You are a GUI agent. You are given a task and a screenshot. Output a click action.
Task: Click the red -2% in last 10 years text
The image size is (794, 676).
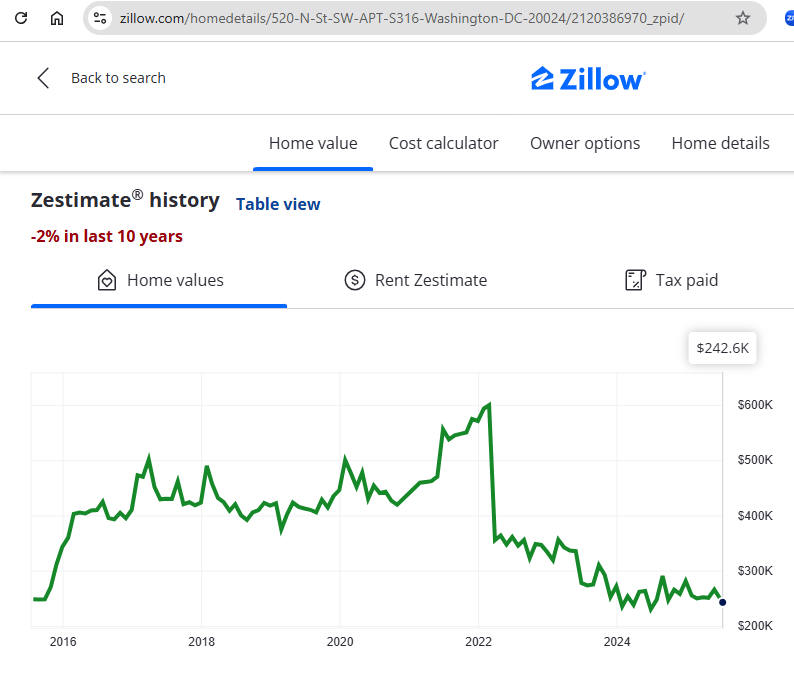pyautogui.click(x=107, y=236)
